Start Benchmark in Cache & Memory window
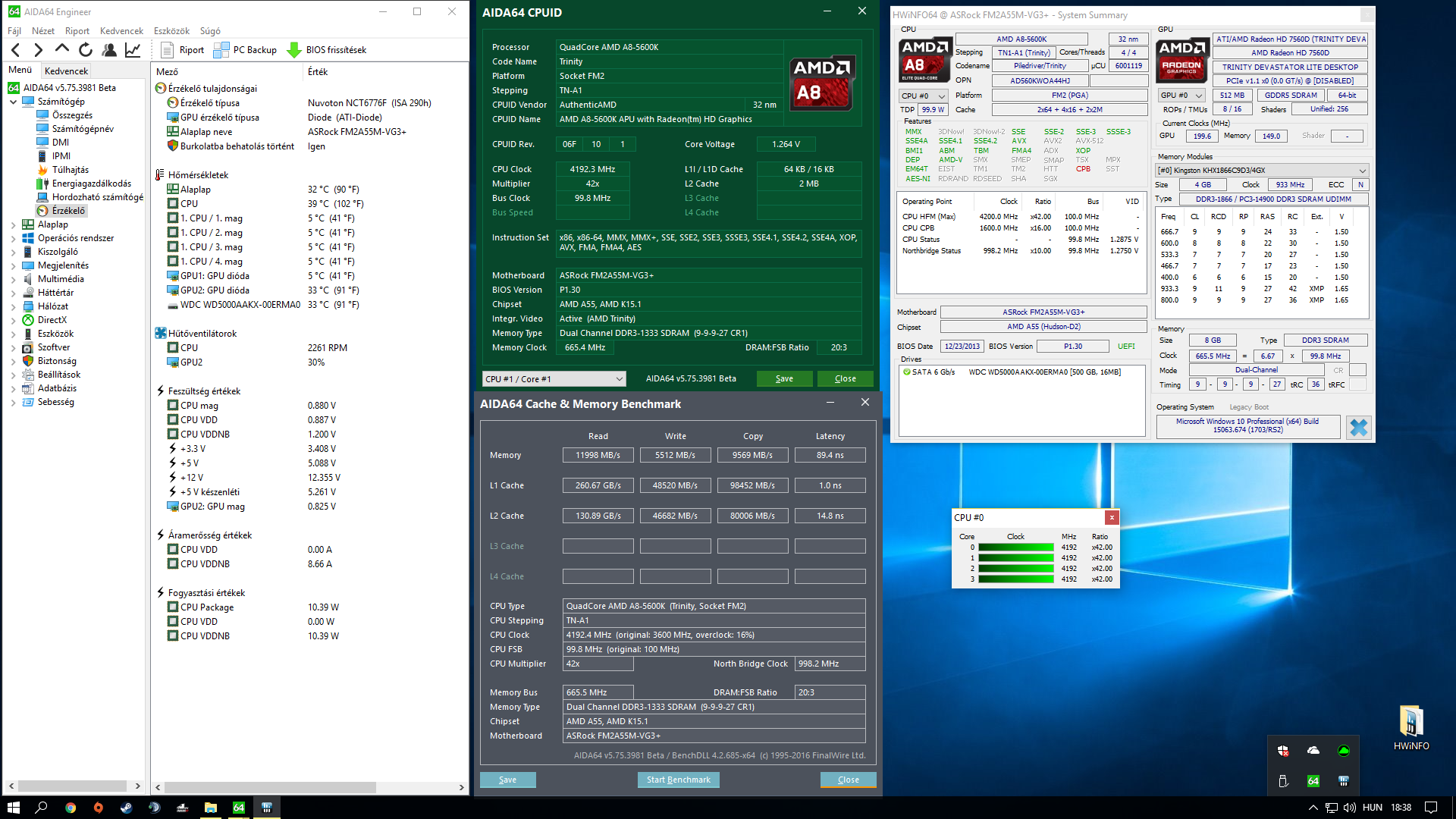 click(x=679, y=780)
